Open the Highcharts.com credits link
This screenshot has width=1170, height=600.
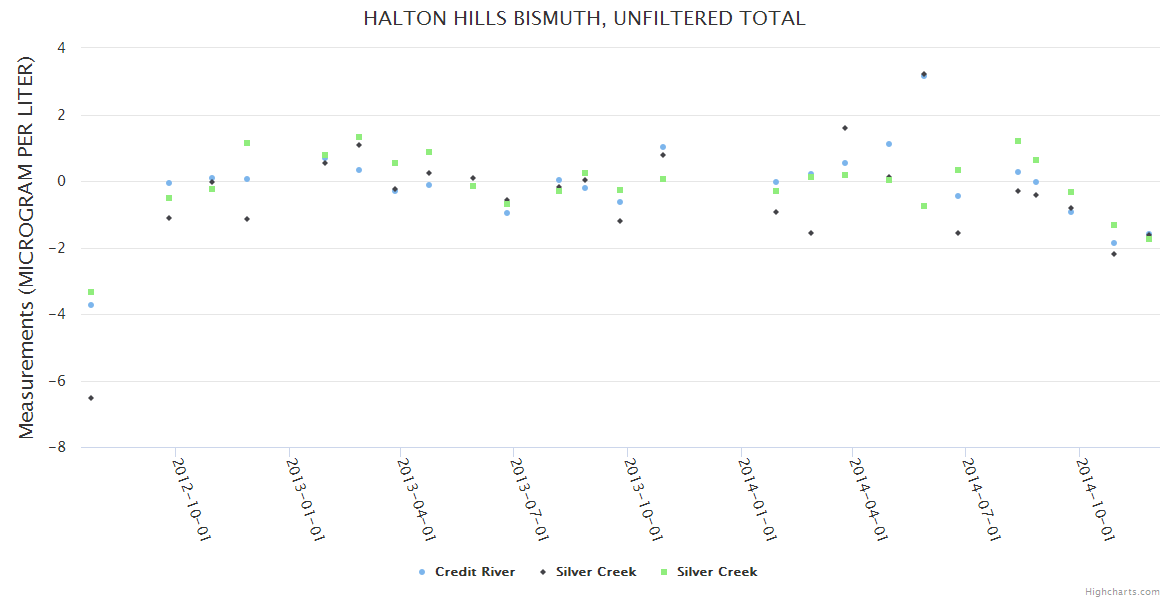tap(1122, 591)
